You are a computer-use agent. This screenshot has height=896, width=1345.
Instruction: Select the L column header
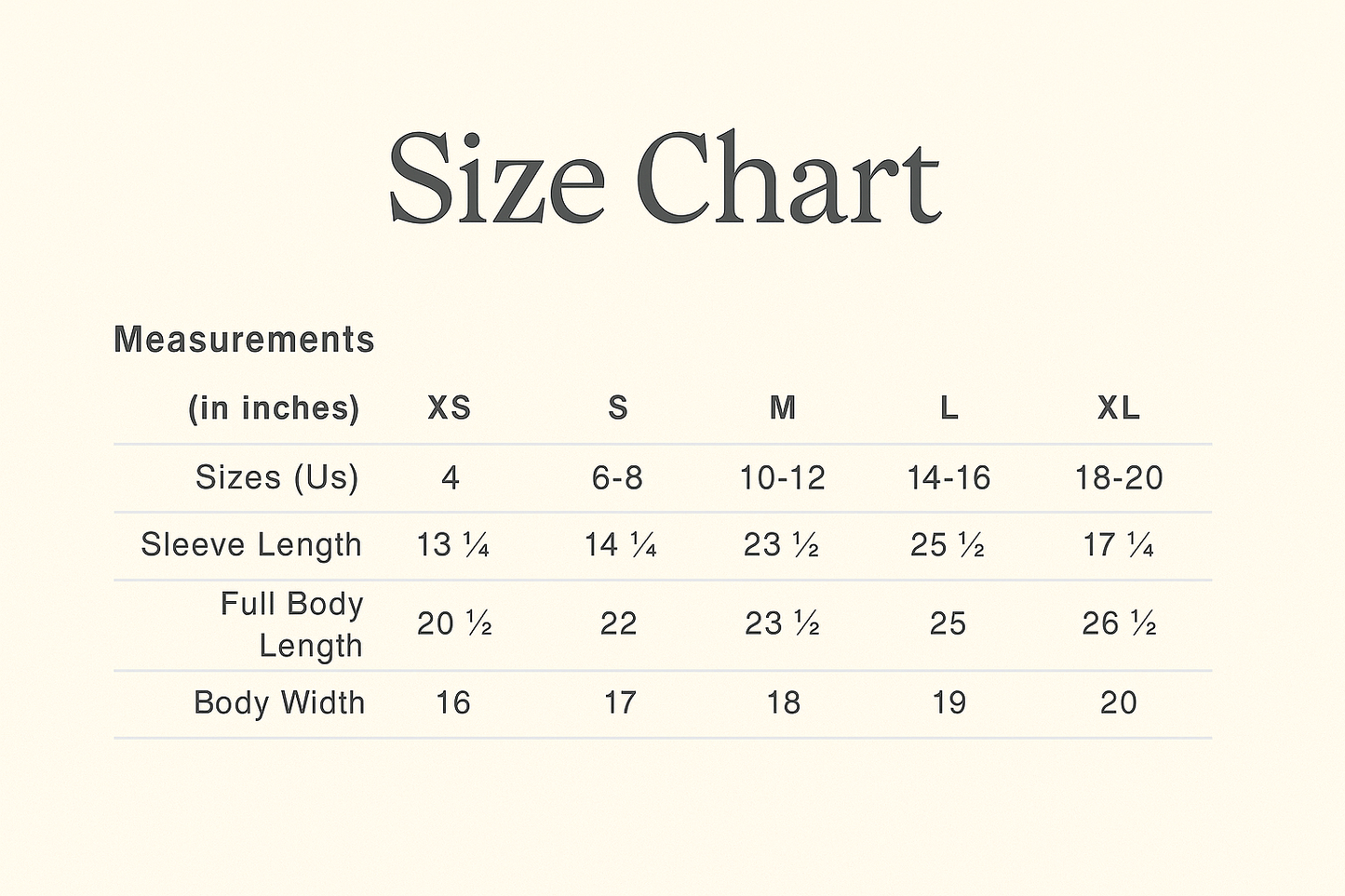[948, 408]
